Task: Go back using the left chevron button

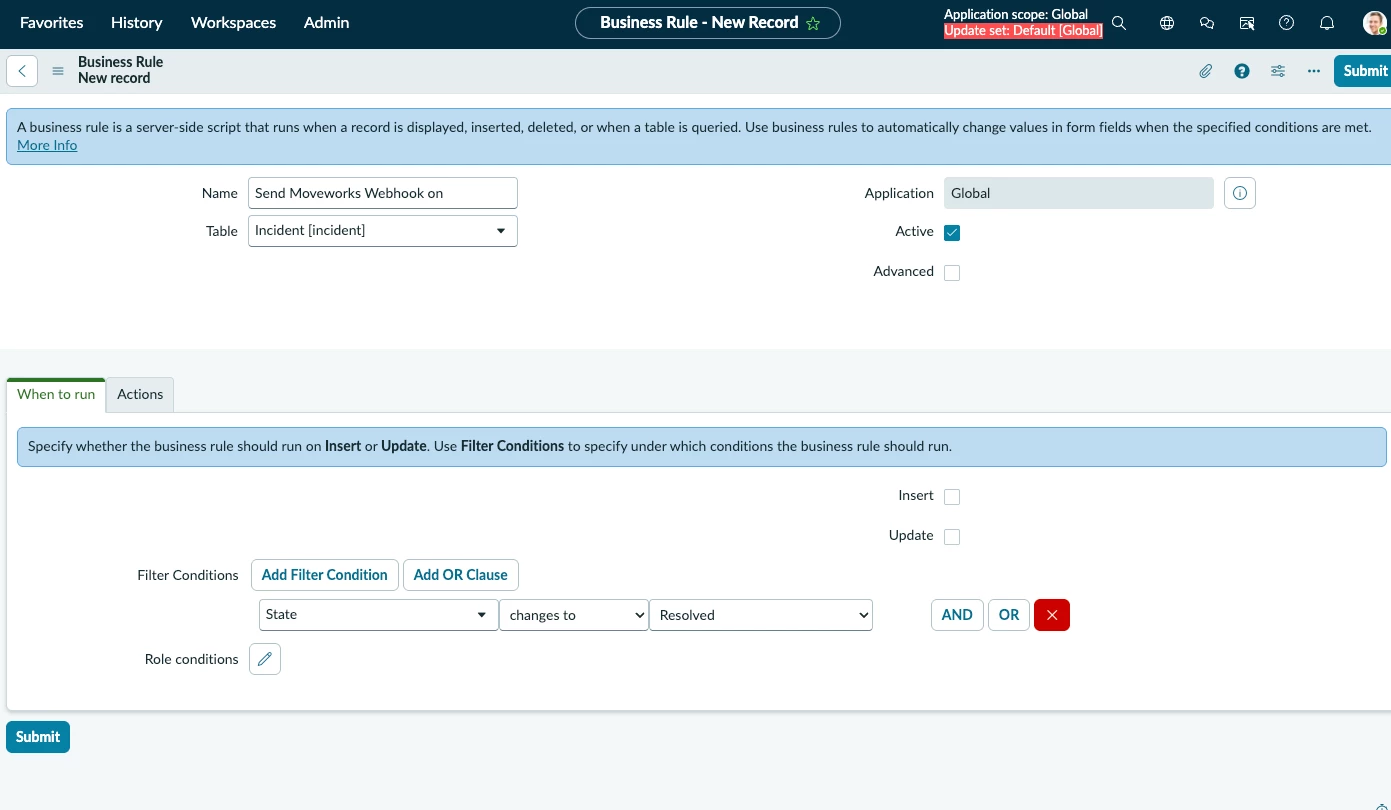Action: [22, 71]
